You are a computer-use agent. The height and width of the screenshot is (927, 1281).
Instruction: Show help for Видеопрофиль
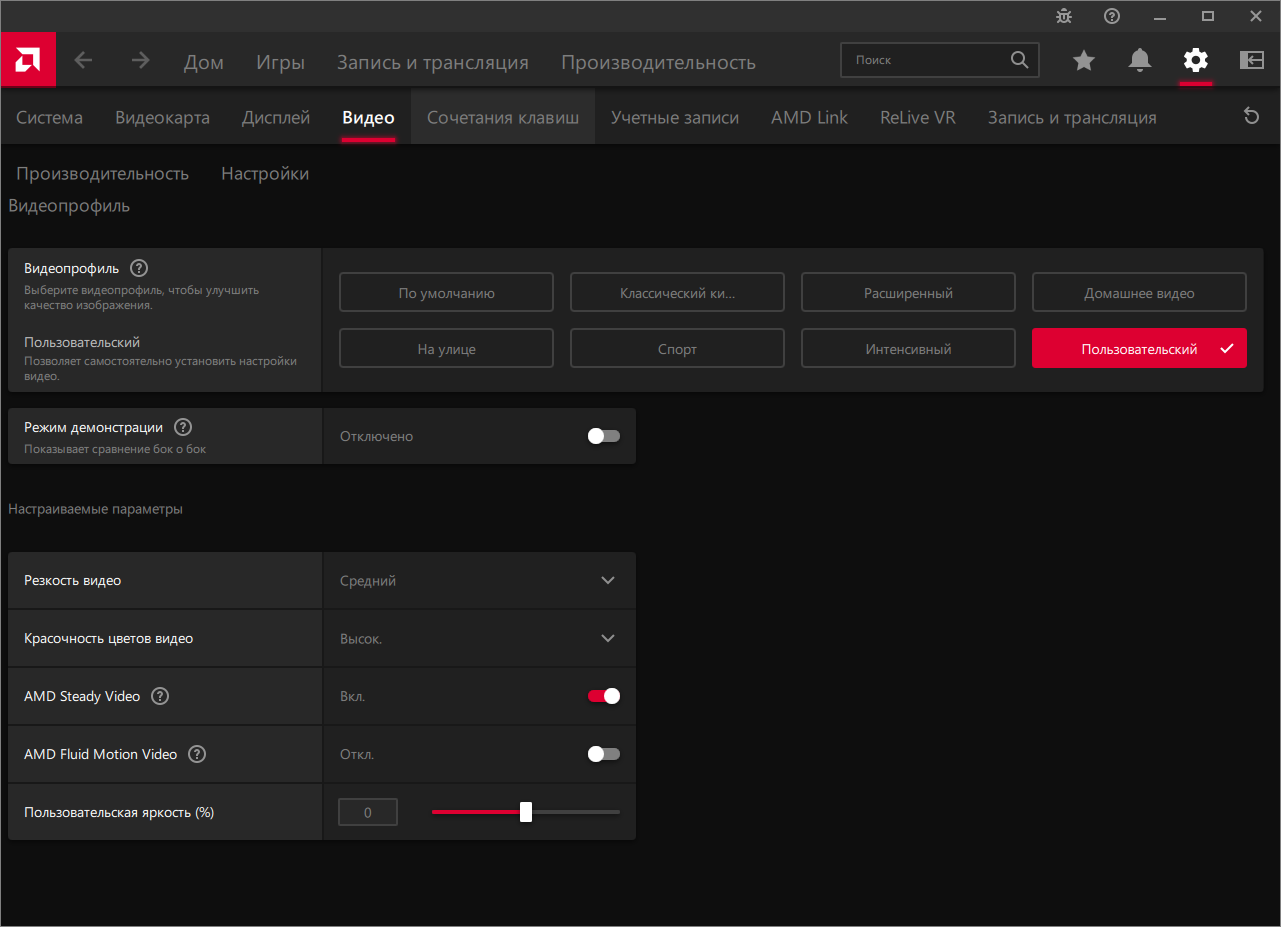tap(139, 268)
